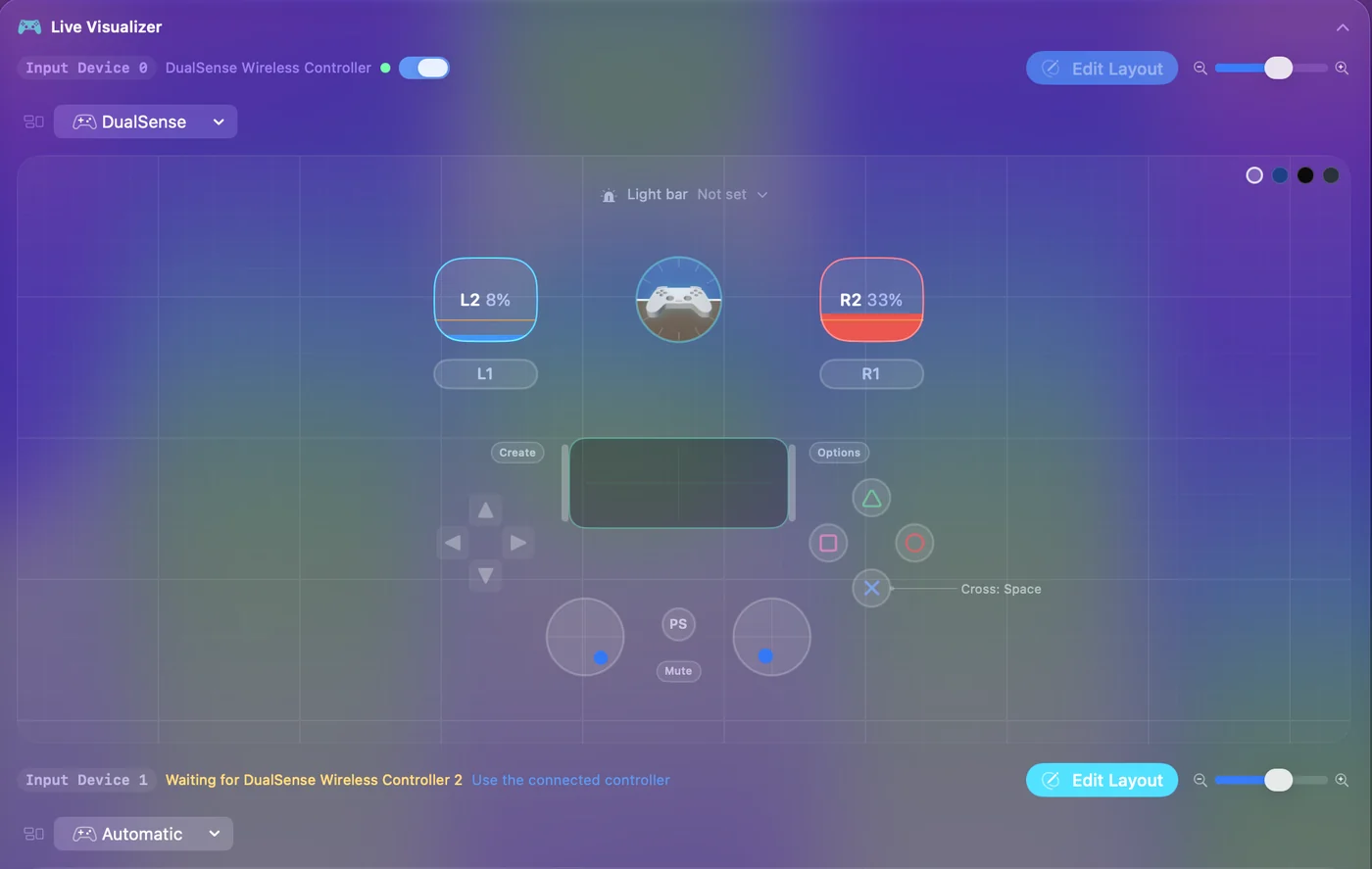Click the controller touchpad area
Viewport: 1372px width, 869px height.
678,483
